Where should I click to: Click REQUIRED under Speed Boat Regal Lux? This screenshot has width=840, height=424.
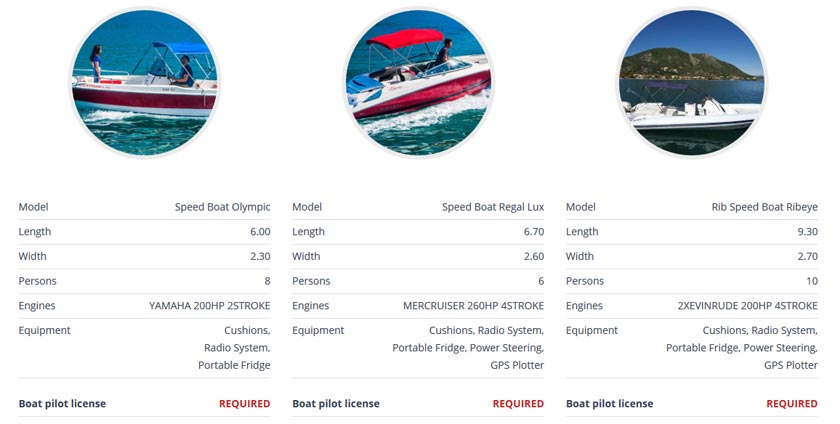click(x=518, y=404)
